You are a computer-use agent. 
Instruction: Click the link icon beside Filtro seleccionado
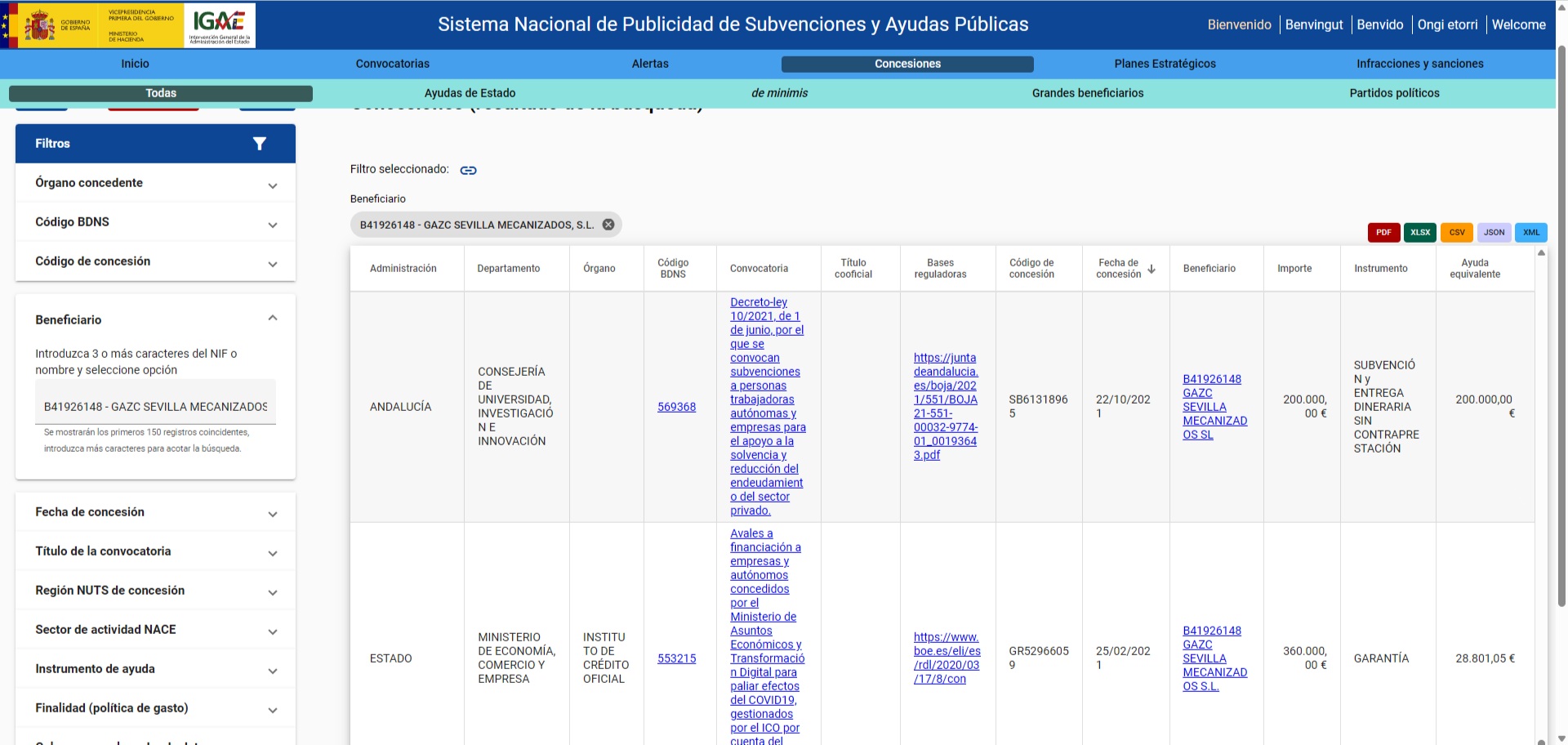468,170
